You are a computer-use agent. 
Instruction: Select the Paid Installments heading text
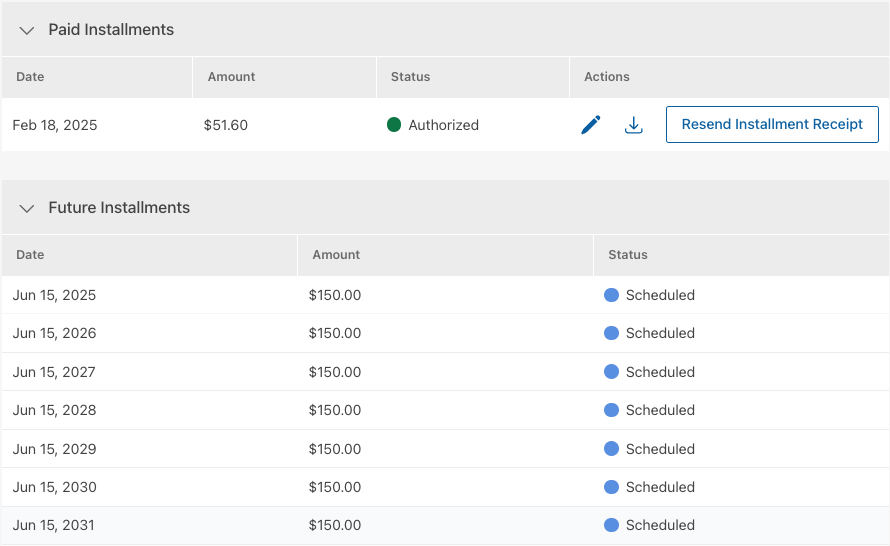pos(111,30)
